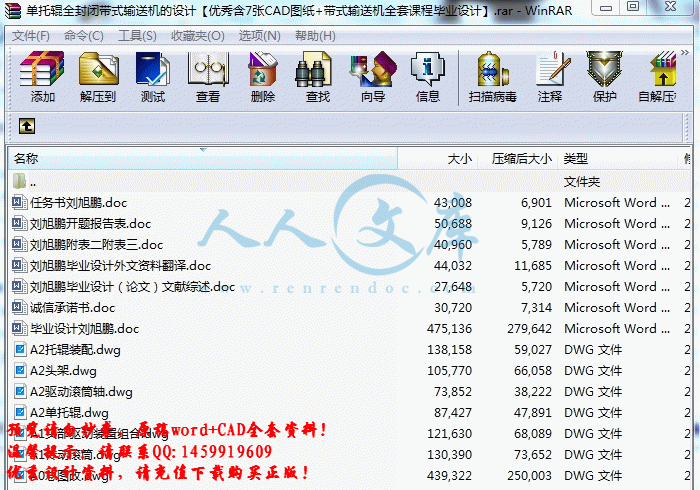Sort by Type (类型) column header

[618, 158]
